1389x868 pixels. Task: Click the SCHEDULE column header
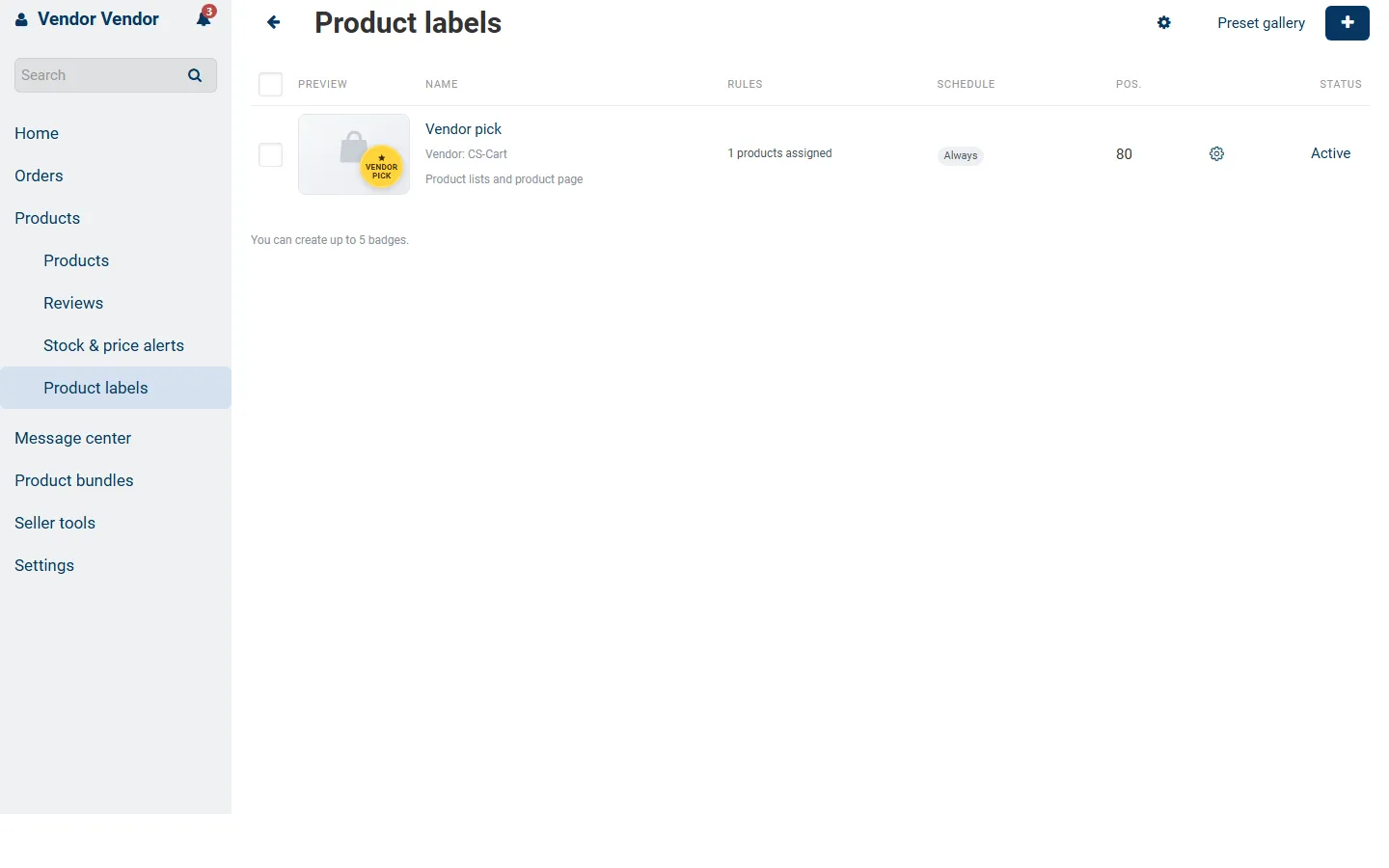point(966,85)
